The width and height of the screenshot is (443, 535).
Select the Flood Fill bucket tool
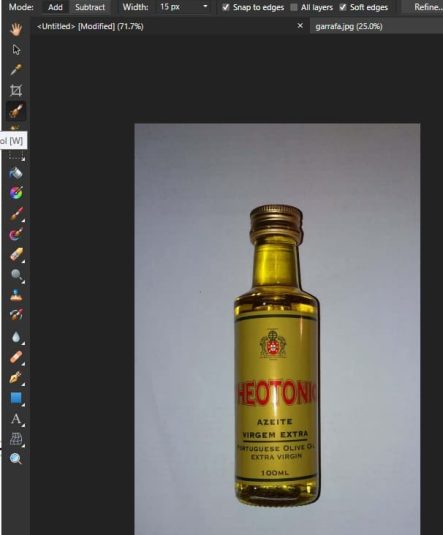pos(16,173)
